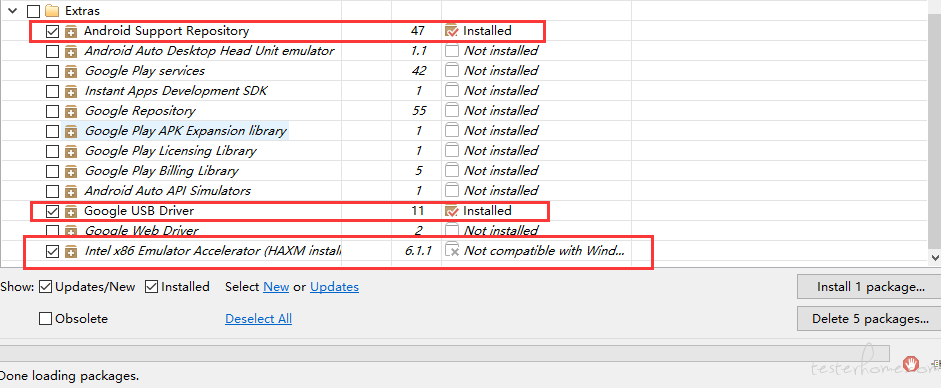Click Installed status icon for Android Support Repository
Viewport: 941px width, 388px height.
tap(452, 31)
